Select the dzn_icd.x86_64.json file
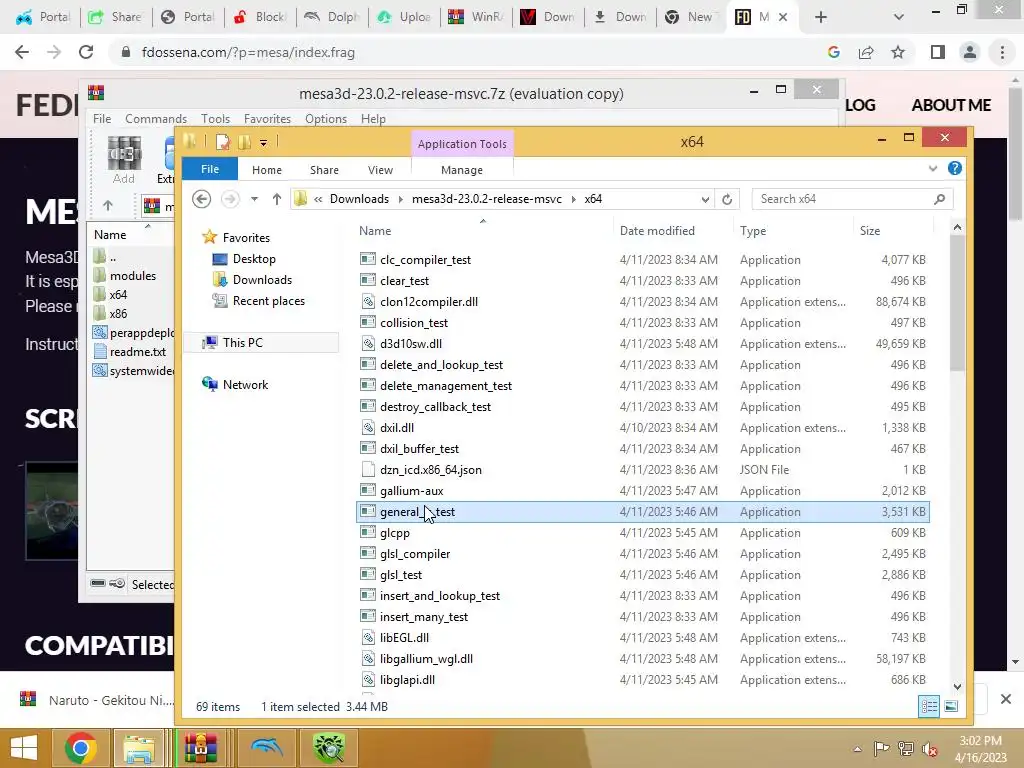 click(x=430, y=470)
